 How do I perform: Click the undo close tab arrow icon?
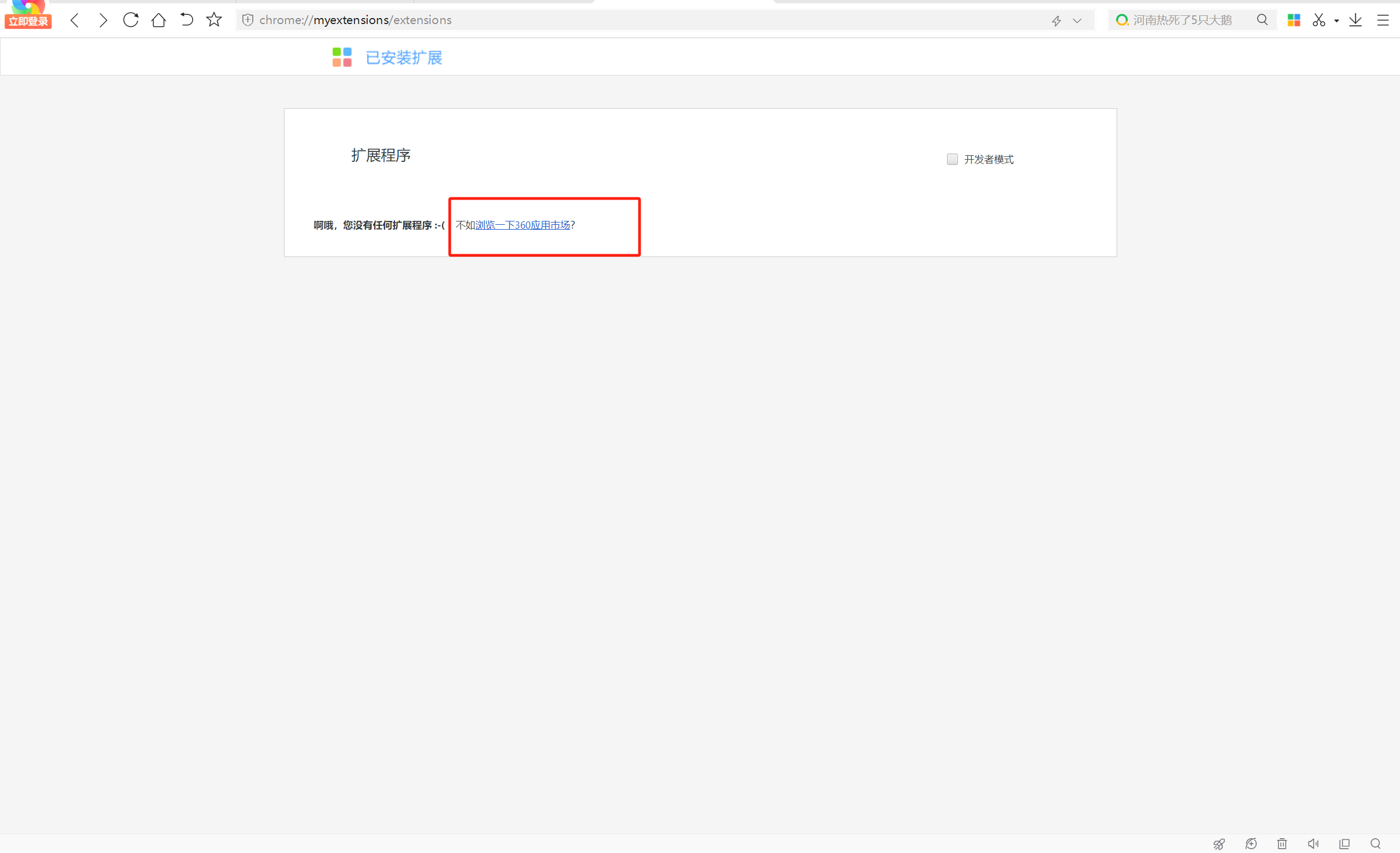[187, 20]
